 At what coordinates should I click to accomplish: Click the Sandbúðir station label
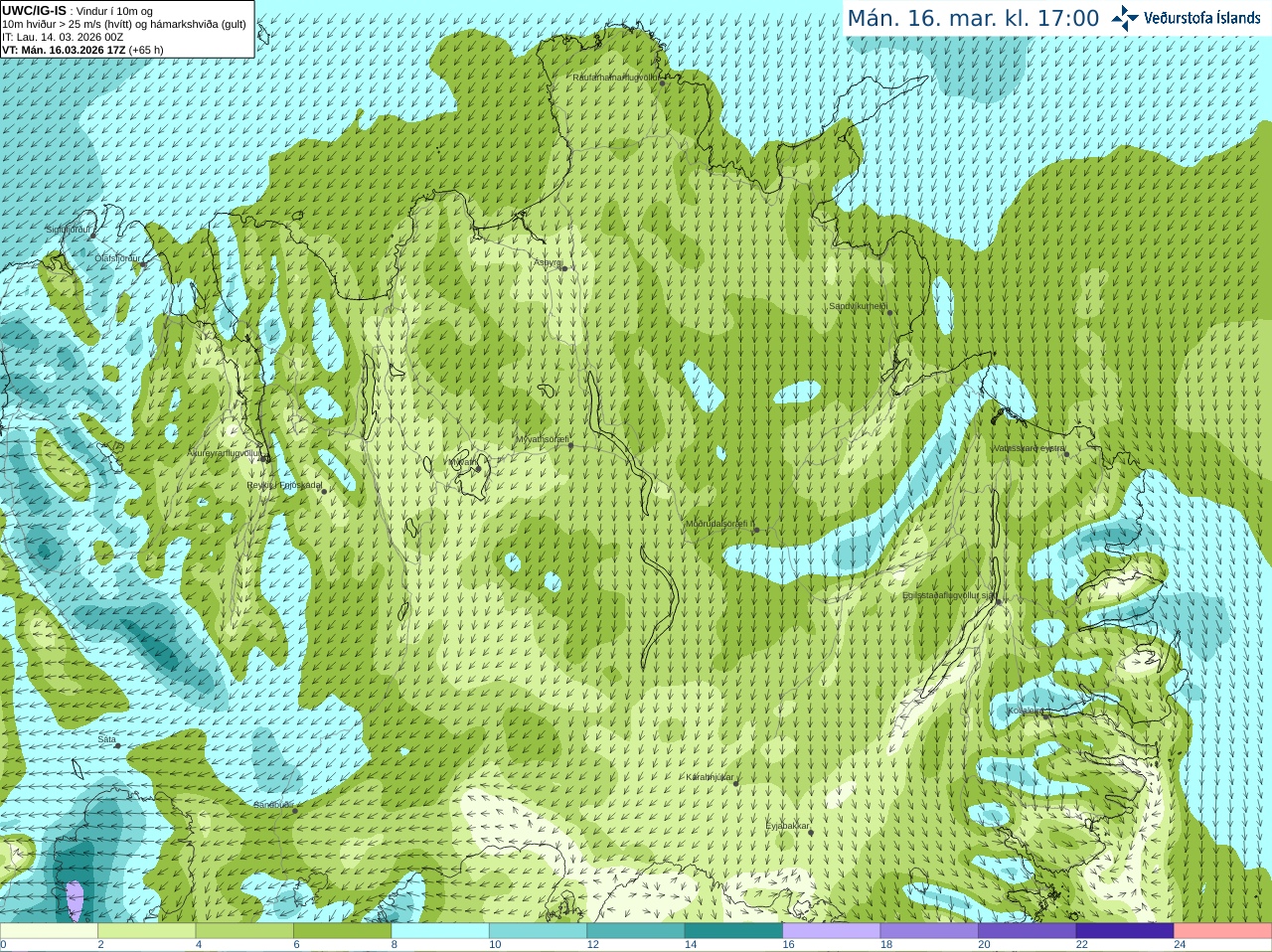click(273, 804)
